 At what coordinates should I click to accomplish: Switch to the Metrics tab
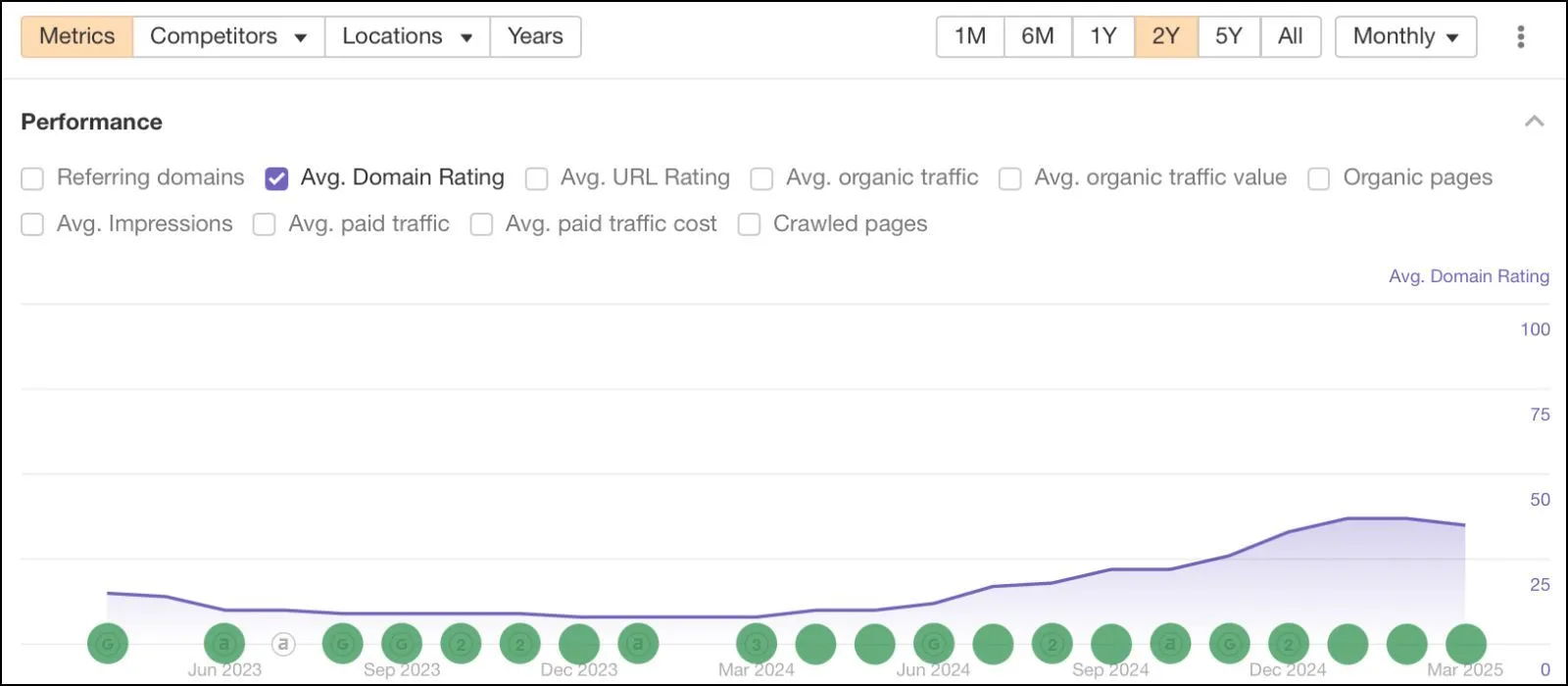[x=76, y=36]
